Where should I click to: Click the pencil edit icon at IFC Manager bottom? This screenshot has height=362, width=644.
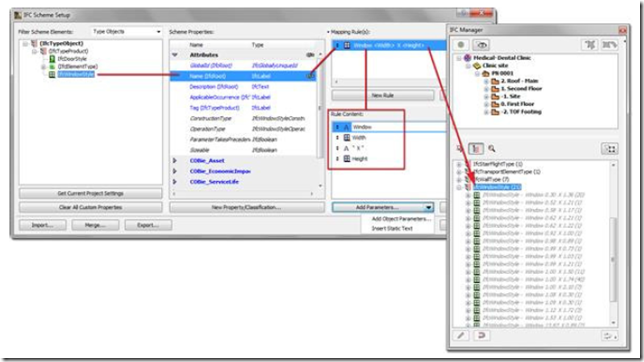[x=461, y=336]
